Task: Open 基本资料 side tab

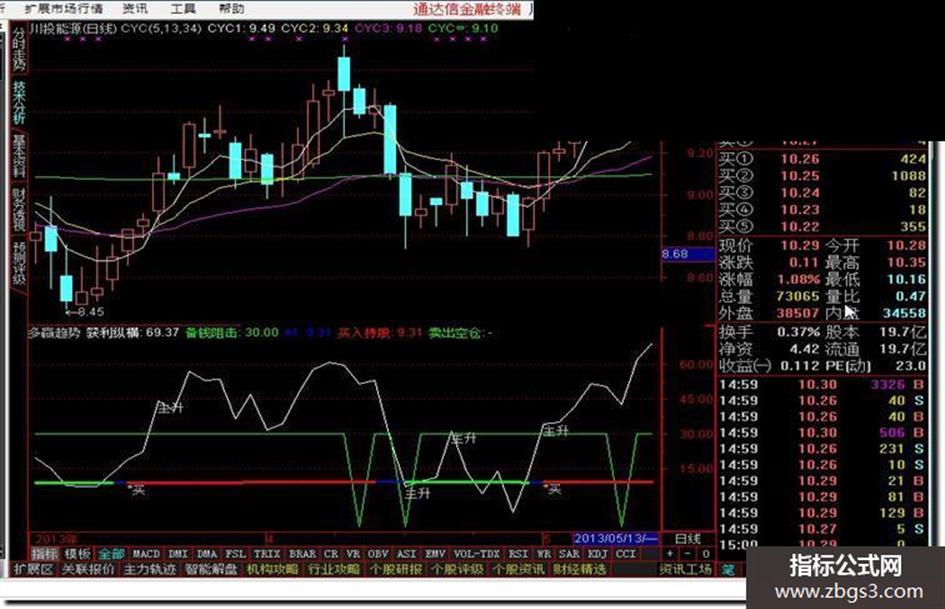Action: 19,157
